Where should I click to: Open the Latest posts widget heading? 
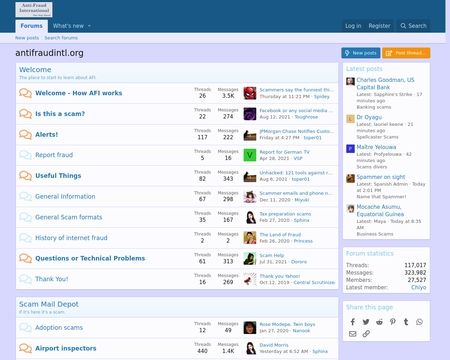coord(364,69)
